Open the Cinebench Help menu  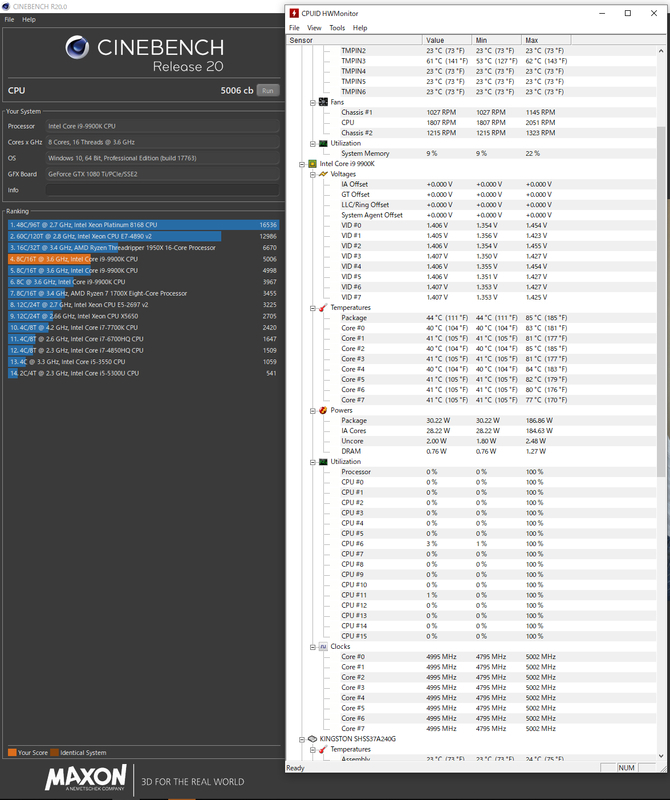click(29, 19)
